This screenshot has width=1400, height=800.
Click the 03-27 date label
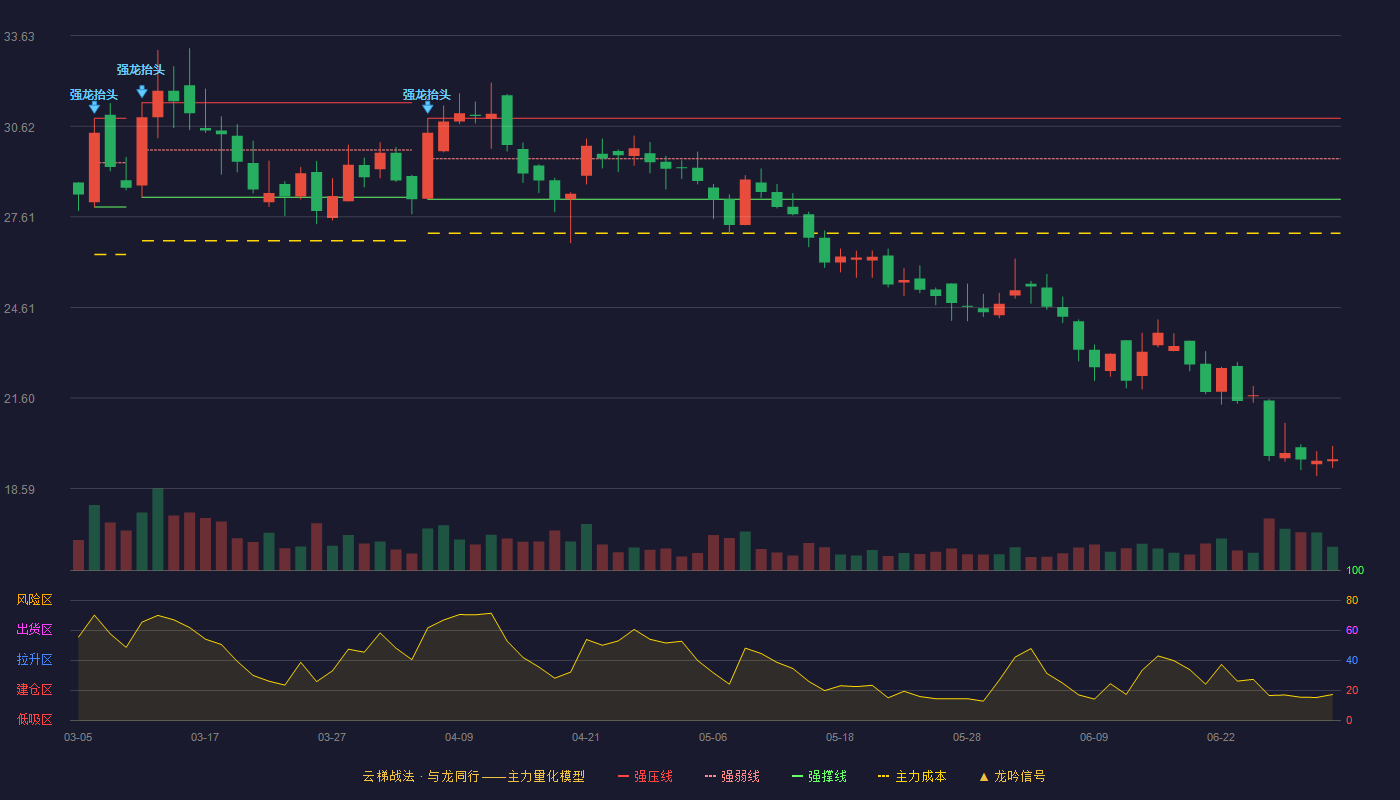[332, 737]
